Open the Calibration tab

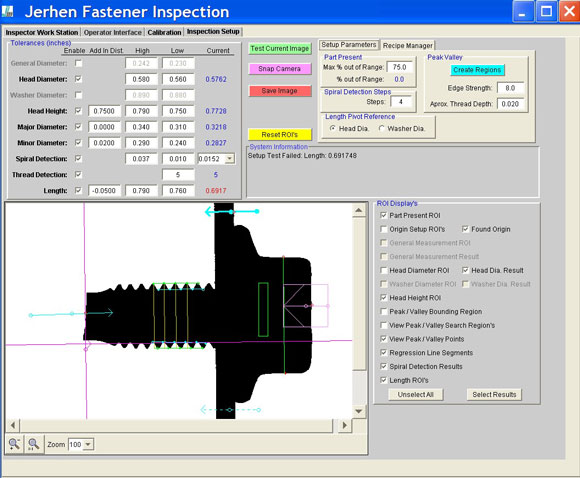click(x=164, y=33)
